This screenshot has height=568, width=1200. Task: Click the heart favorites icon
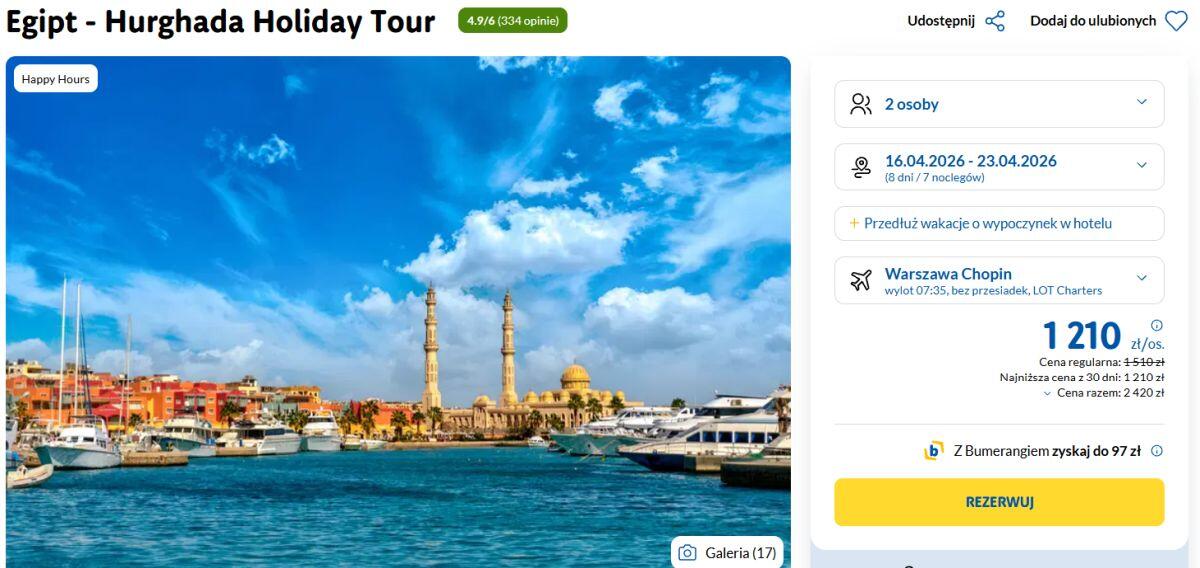pyautogui.click(x=1176, y=21)
